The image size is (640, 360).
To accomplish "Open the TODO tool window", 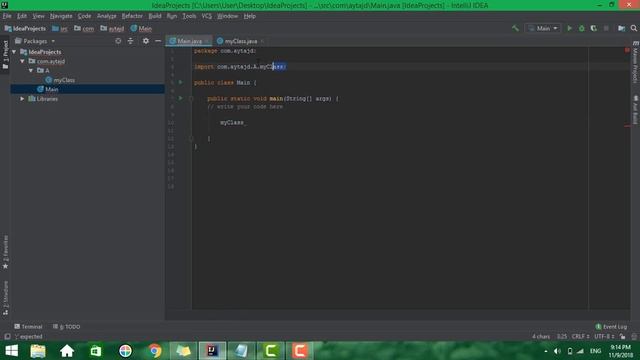I will click(x=66, y=327).
